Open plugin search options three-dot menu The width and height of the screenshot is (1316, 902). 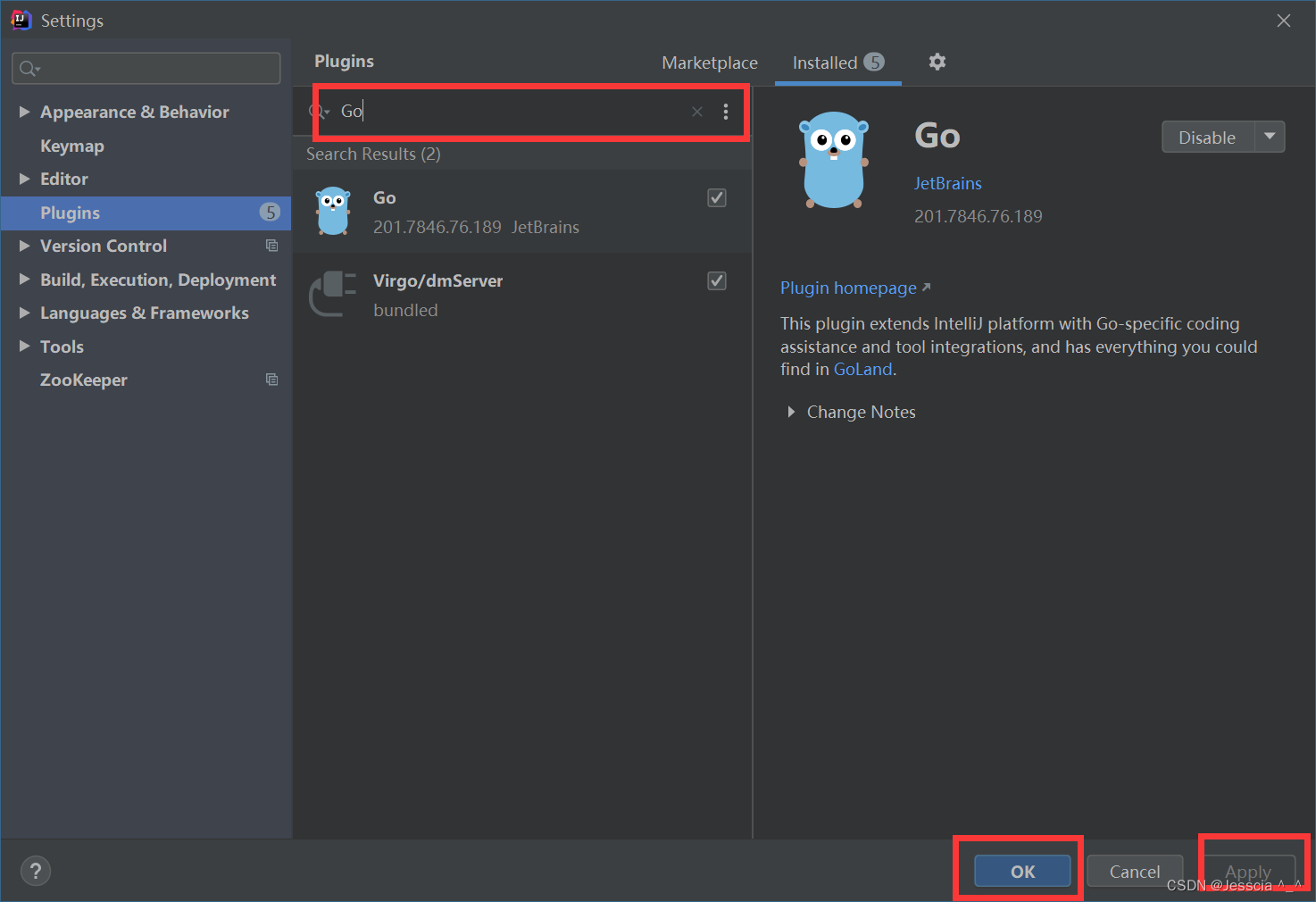[726, 112]
